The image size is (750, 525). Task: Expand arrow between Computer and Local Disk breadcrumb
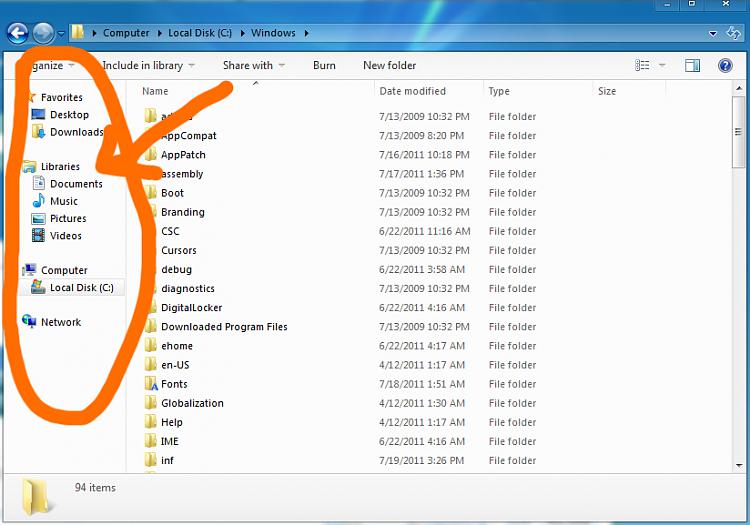(x=159, y=33)
